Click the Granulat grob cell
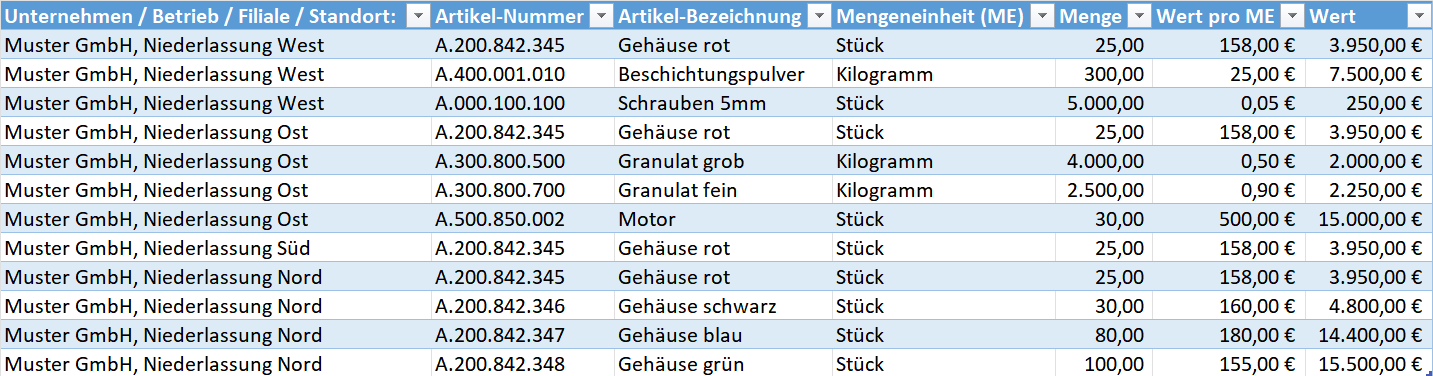Viewport: 1433px width, 376px height. point(723,161)
